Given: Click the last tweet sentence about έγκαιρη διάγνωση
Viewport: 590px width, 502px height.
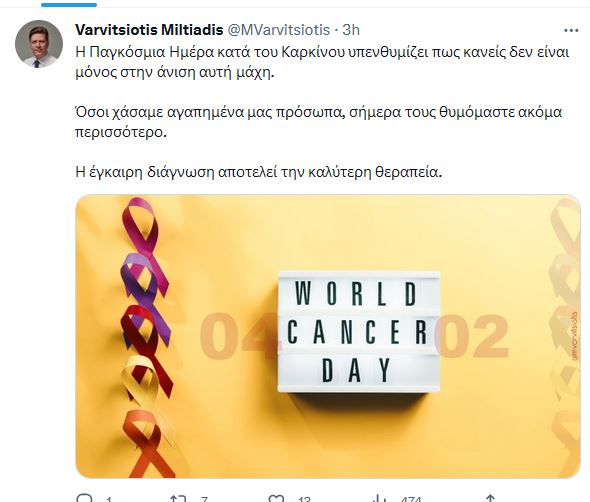Looking at the screenshot, I should 259,172.
